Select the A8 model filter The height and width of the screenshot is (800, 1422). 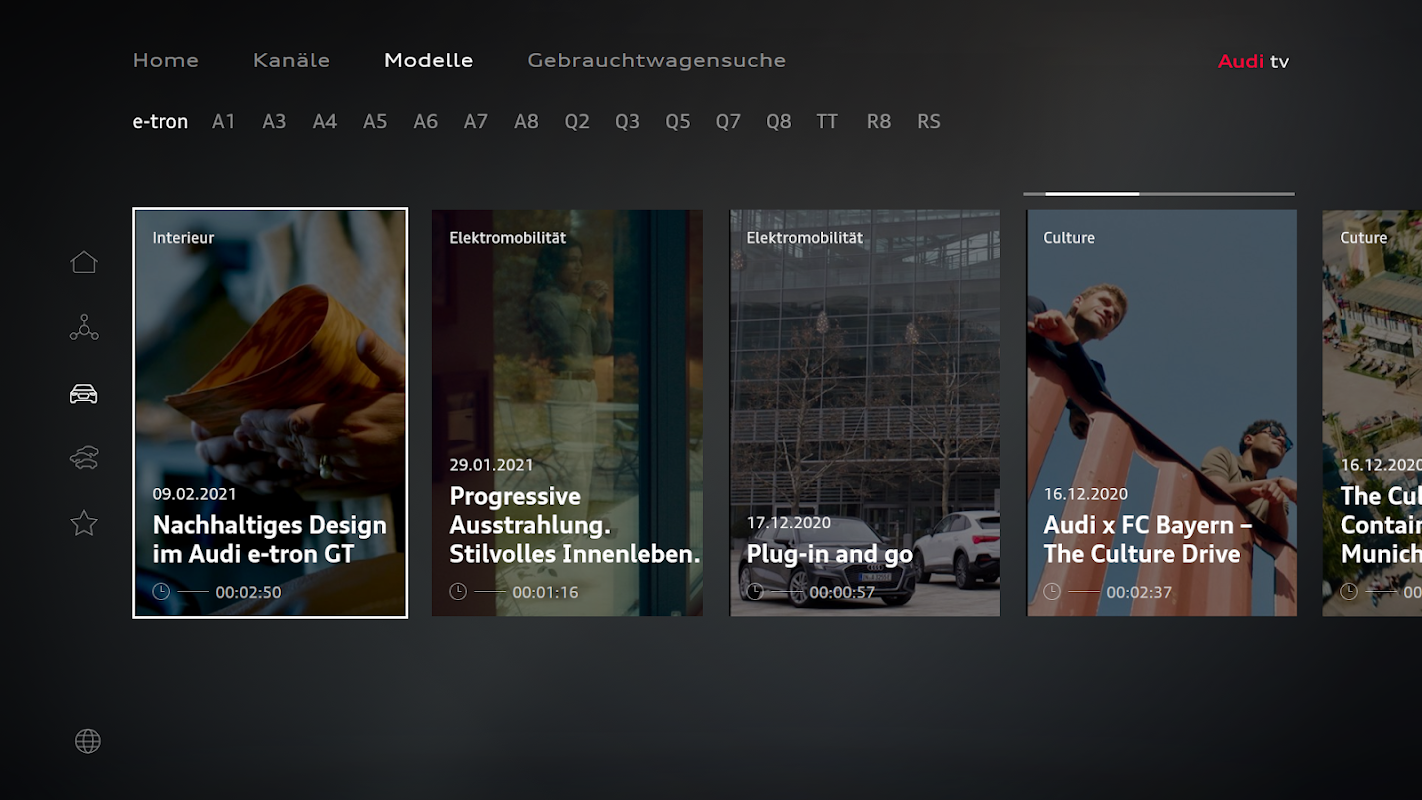click(526, 121)
